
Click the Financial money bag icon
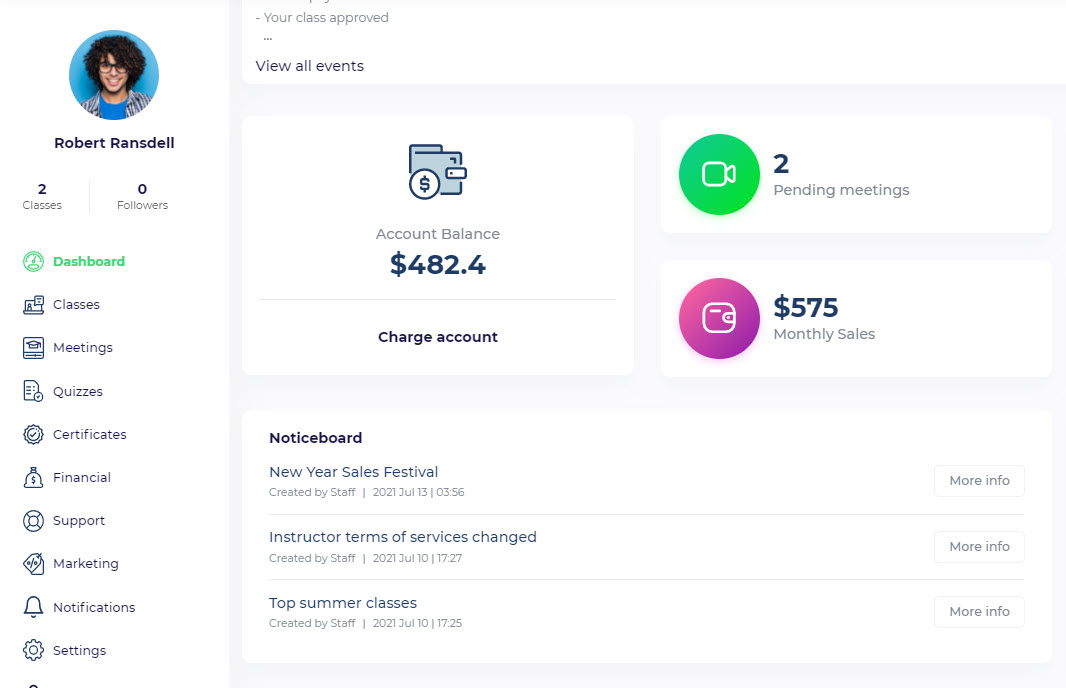[33, 478]
